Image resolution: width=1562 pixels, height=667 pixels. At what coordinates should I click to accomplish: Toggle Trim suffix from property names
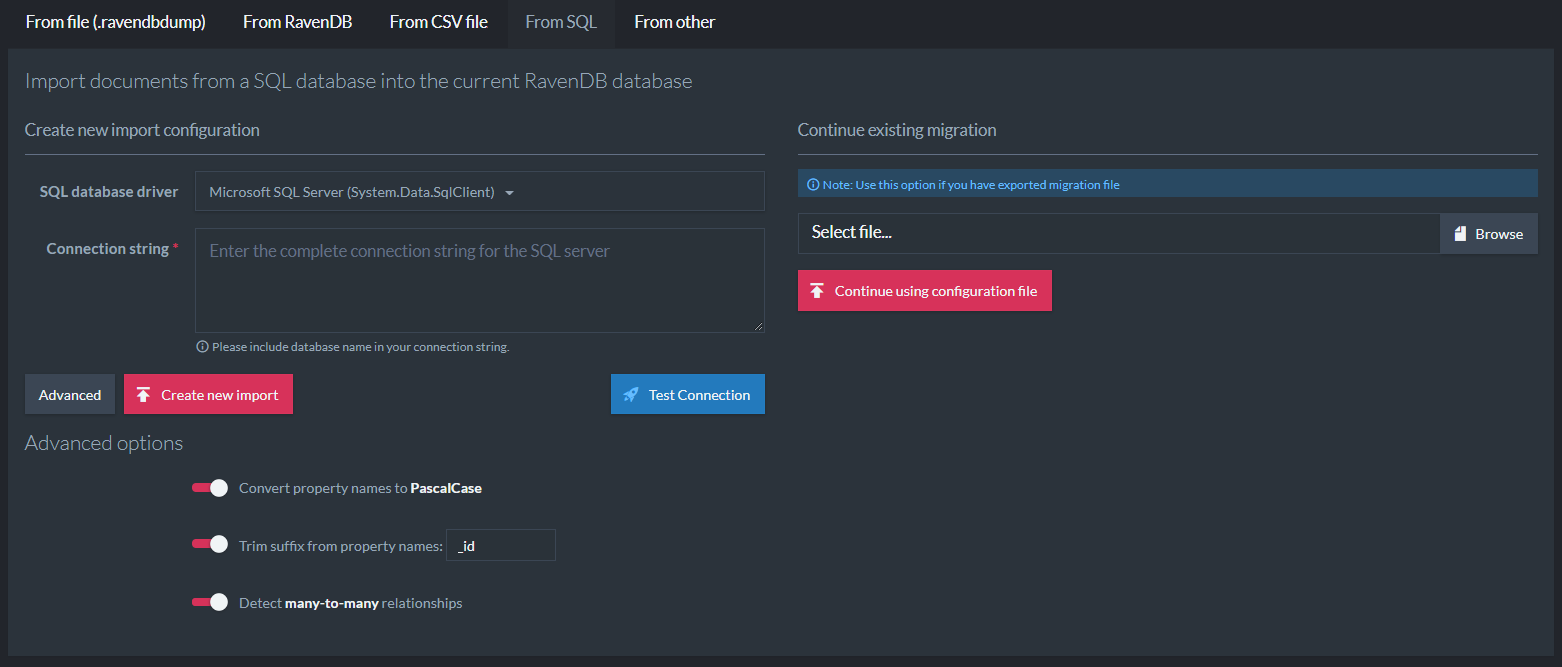210,545
